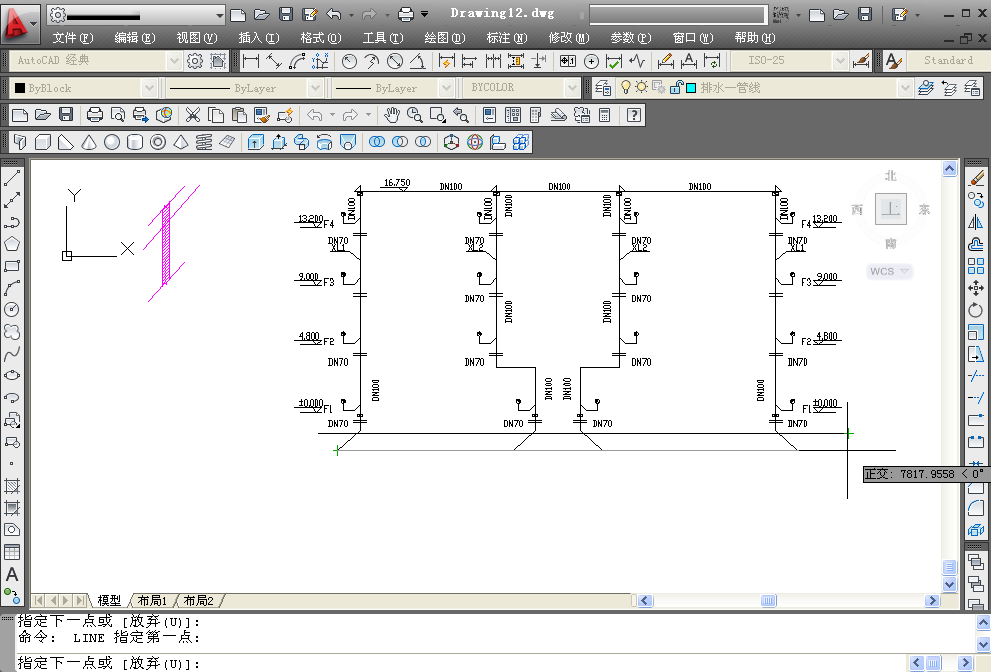Click the Help question mark icon
The image size is (991, 672).
pos(634,114)
